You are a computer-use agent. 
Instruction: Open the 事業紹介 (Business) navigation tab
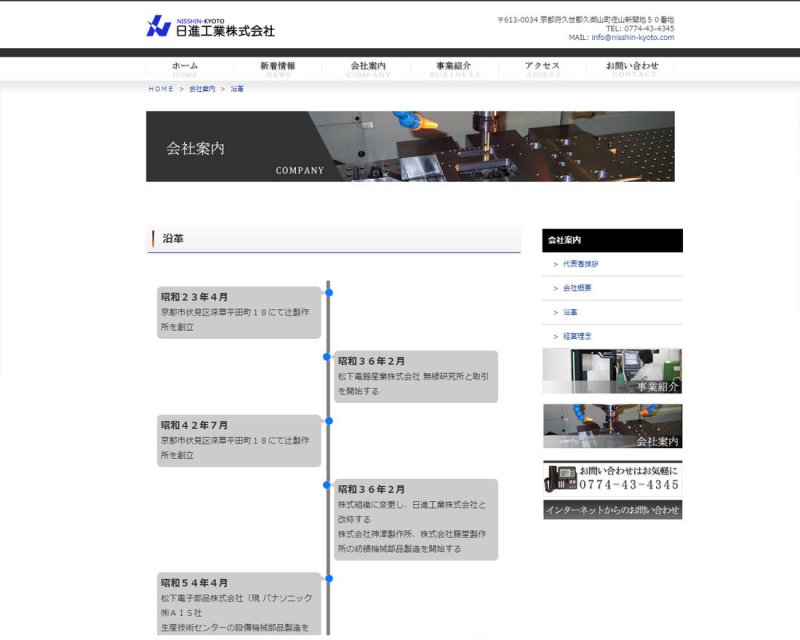[454, 68]
